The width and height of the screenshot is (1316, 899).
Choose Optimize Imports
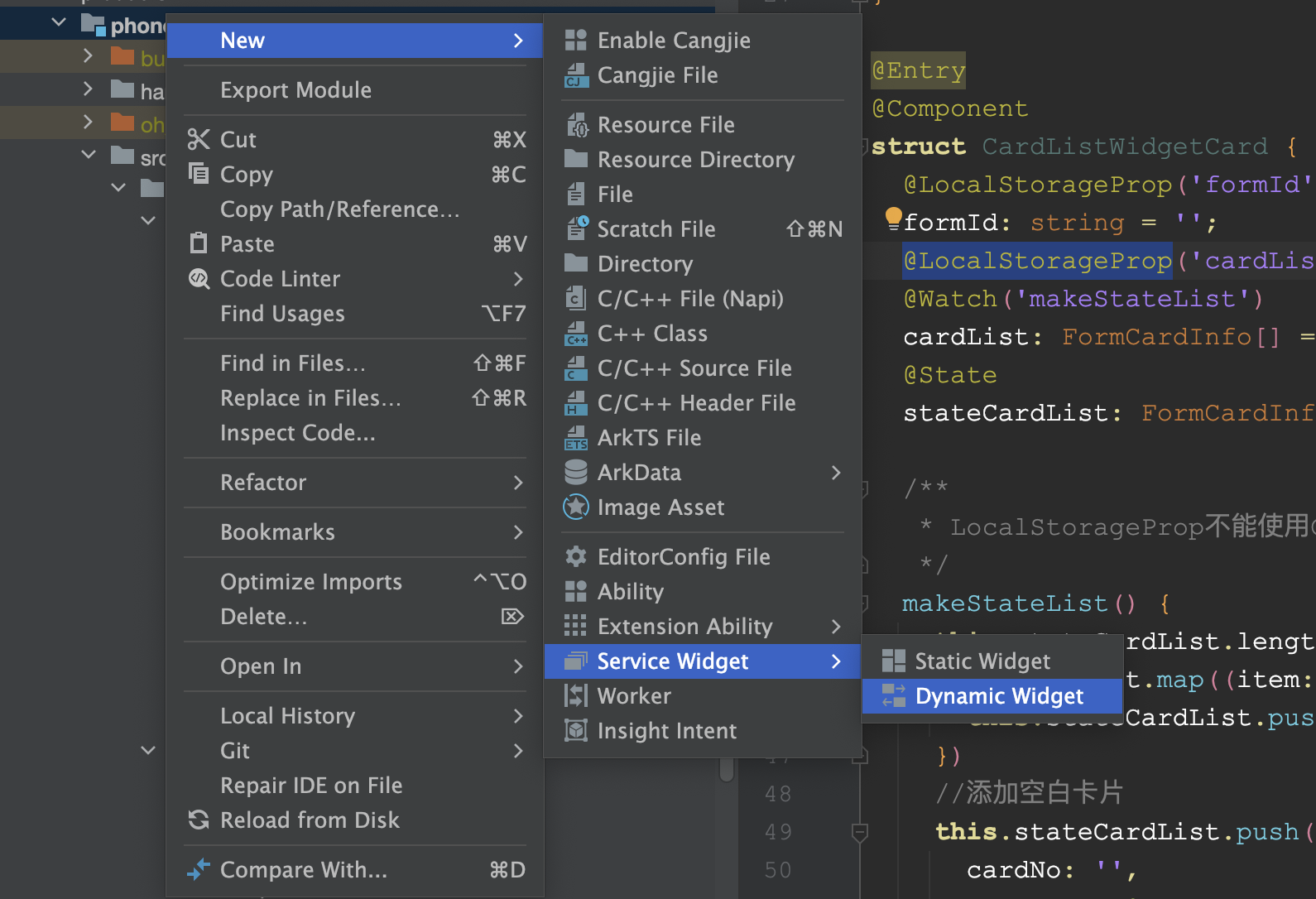point(354,581)
